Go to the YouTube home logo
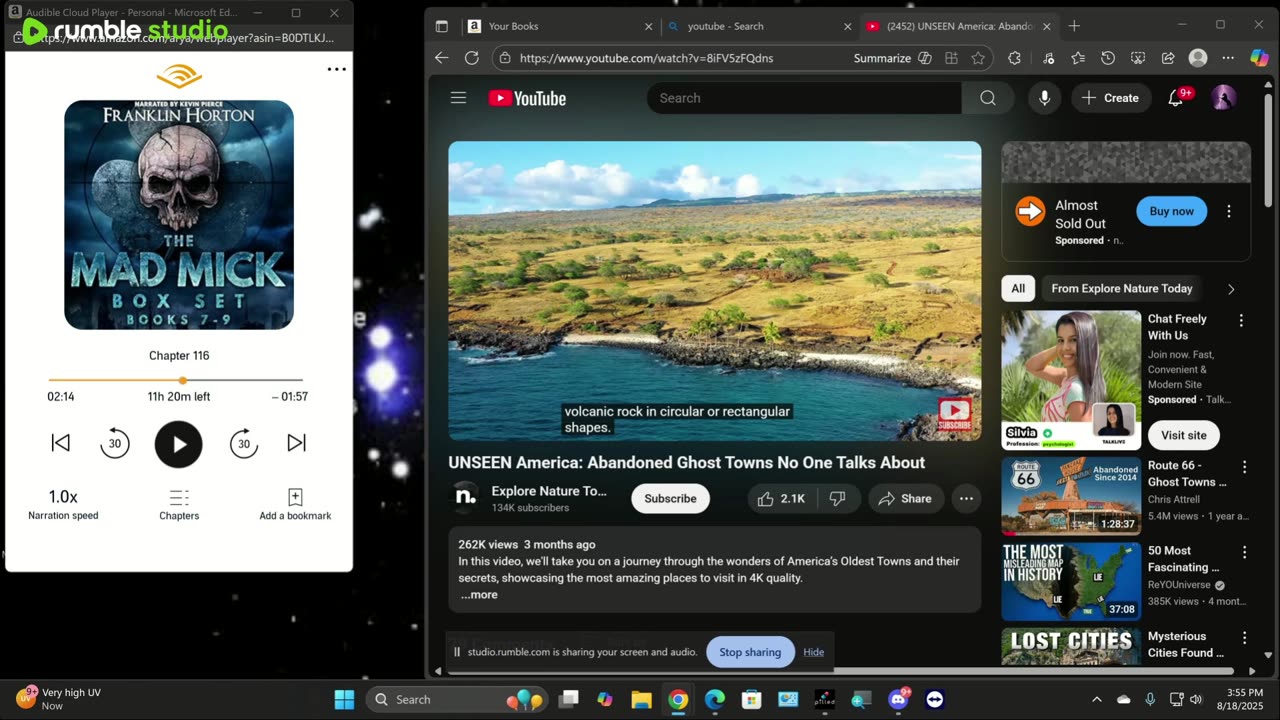Viewport: 1280px width, 720px height. point(527,98)
